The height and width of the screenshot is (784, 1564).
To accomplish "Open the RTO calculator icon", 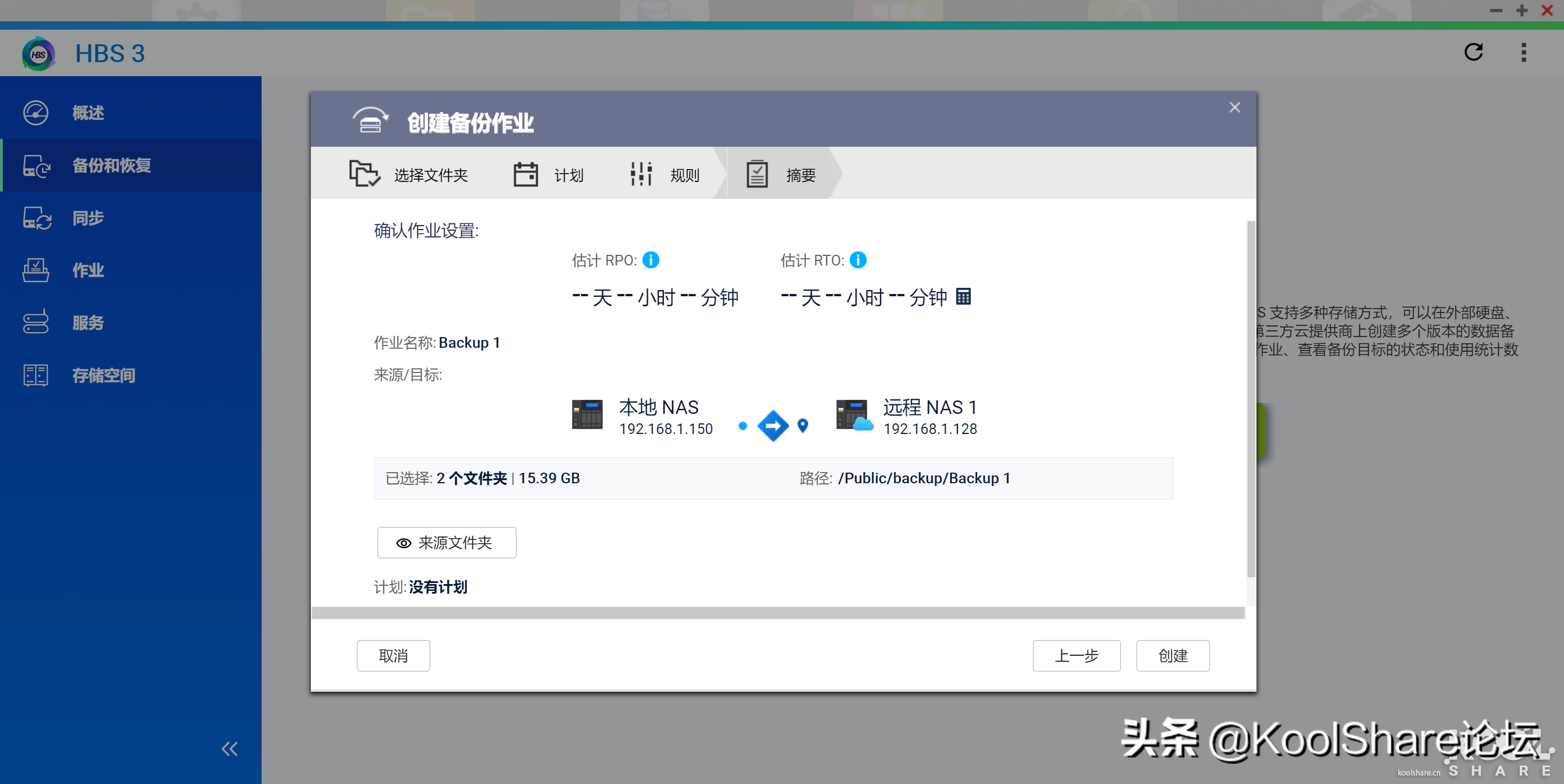I will (963, 297).
